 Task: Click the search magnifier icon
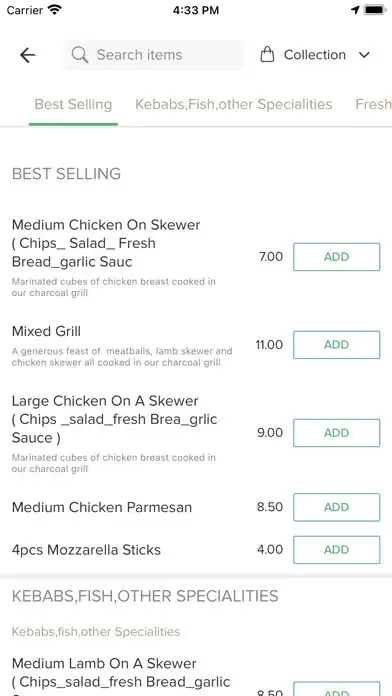pos(80,55)
